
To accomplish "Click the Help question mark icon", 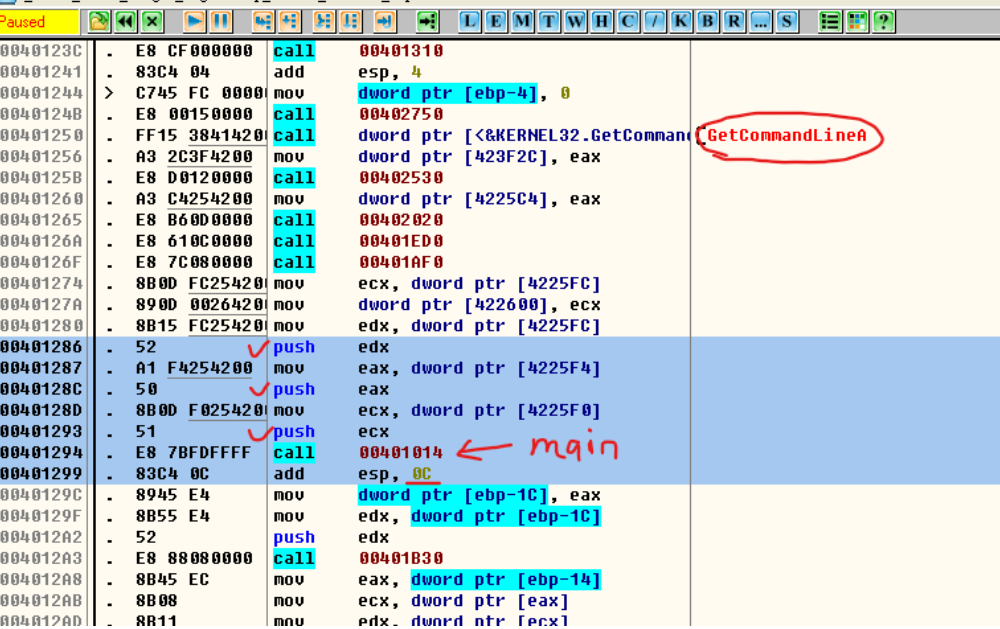I will pos(882,20).
